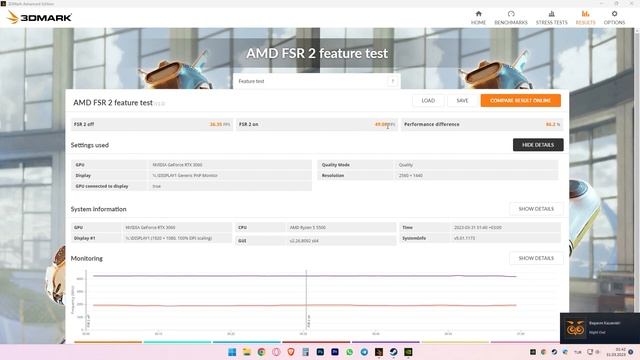
Task: Load a saved result with LOAD
Action: coord(428,100)
